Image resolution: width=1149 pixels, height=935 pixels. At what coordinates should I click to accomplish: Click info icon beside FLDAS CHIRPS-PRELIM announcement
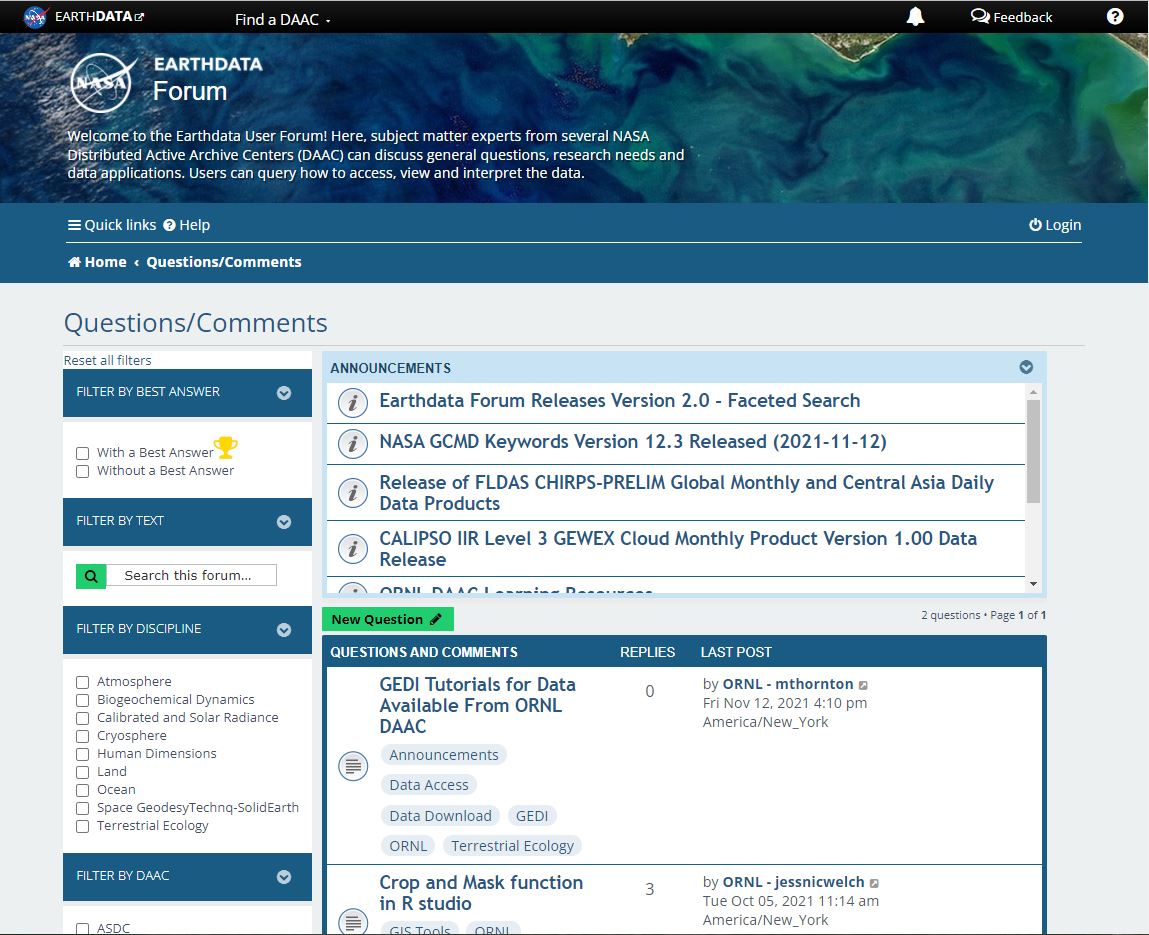(352, 493)
